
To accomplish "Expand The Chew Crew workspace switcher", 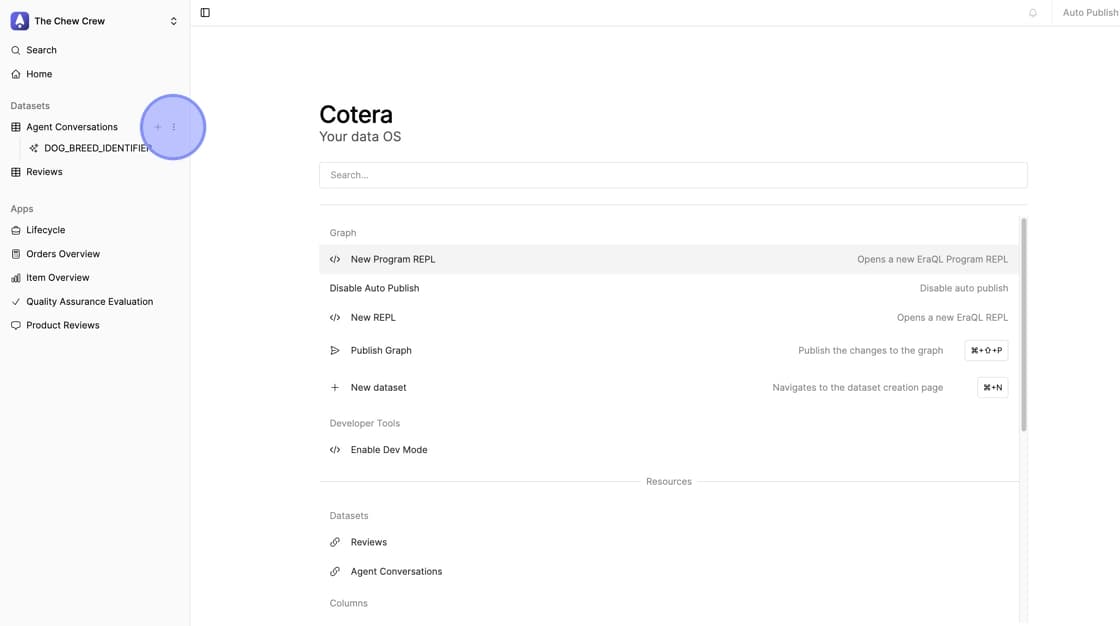I will (173, 21).
